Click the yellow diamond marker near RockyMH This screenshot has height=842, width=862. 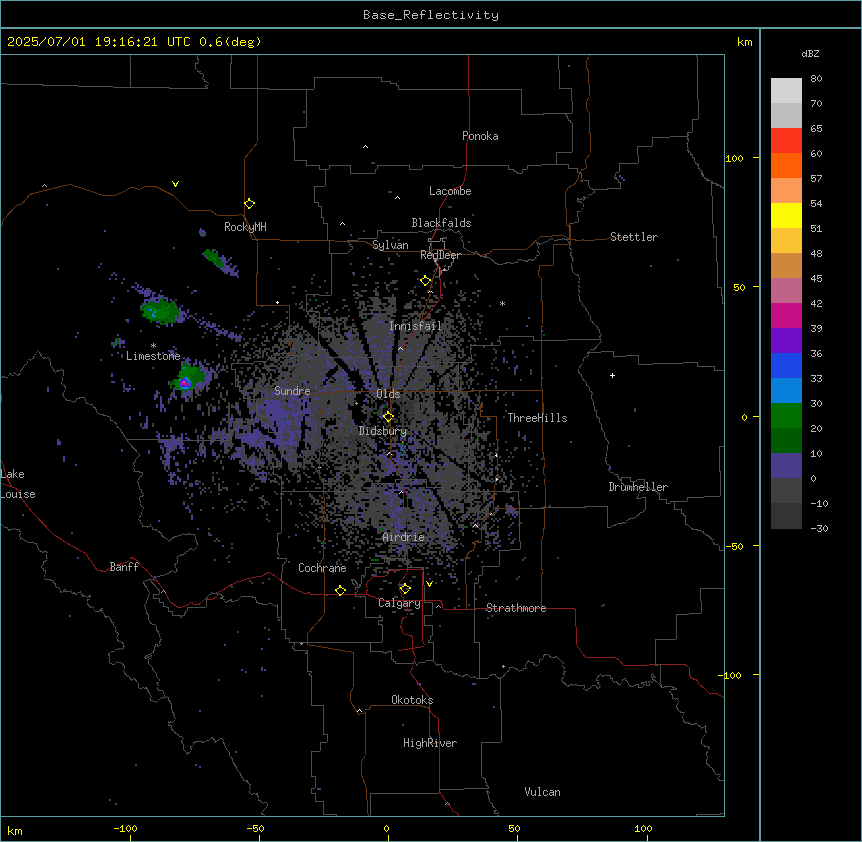coord(250,204)
